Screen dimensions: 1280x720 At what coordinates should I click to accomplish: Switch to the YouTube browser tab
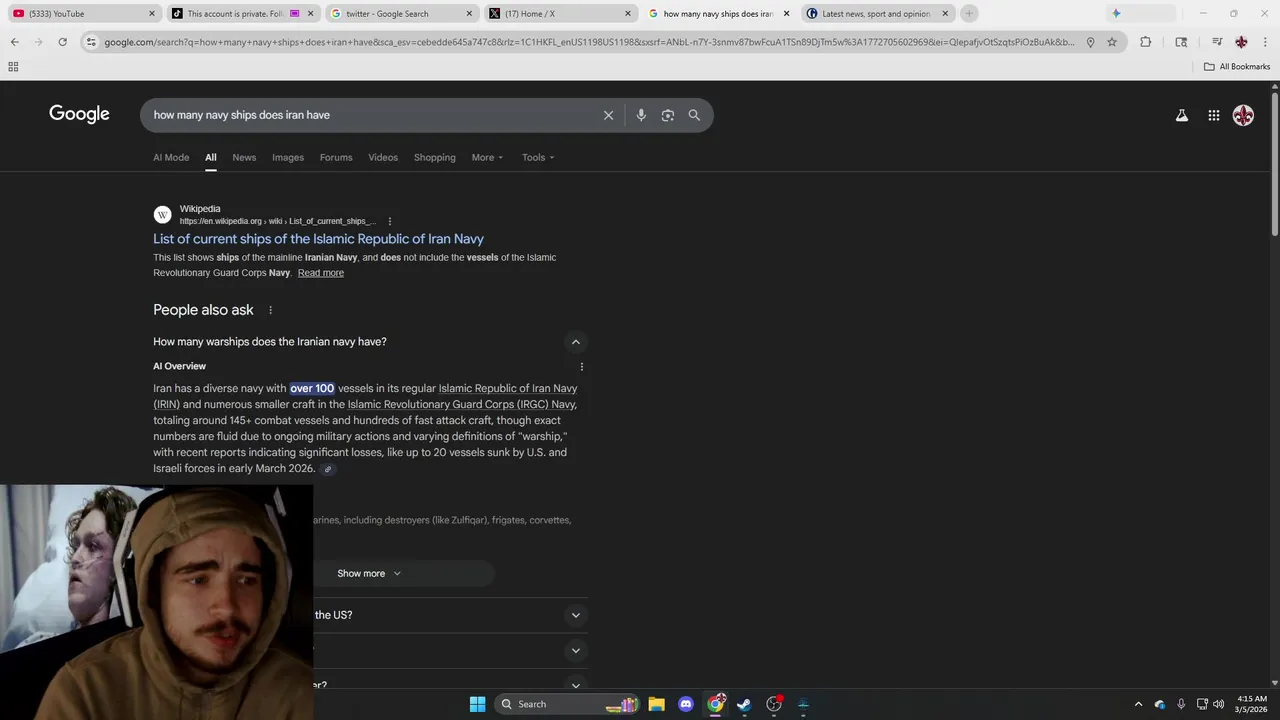82,13
